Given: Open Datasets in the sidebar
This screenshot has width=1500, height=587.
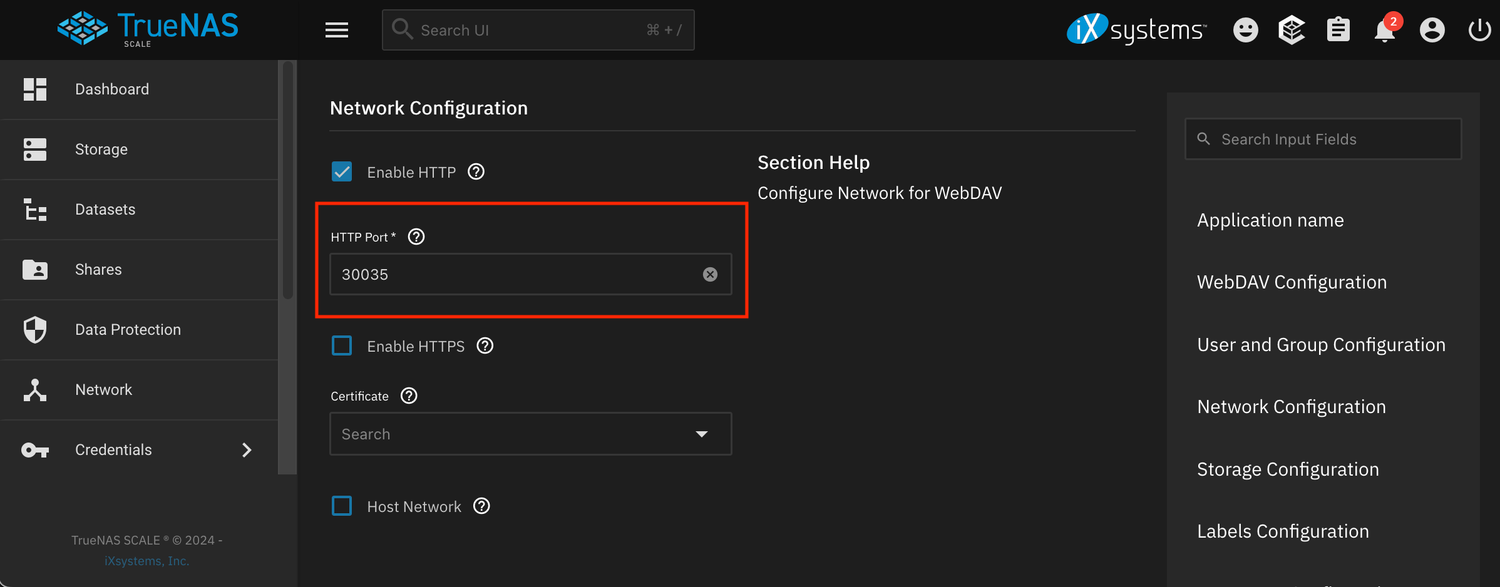Looking at the screenshot, I should tap(140, 209).
